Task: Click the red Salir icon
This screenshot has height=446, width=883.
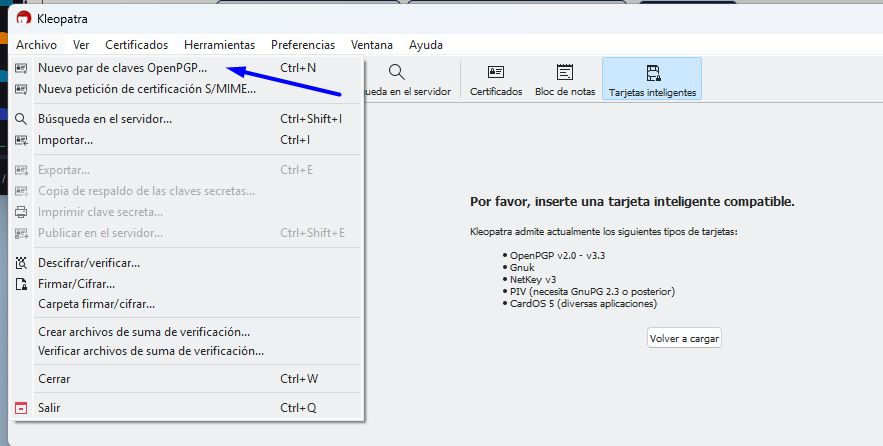Action: pyautogui.click(x=21, y=408)
